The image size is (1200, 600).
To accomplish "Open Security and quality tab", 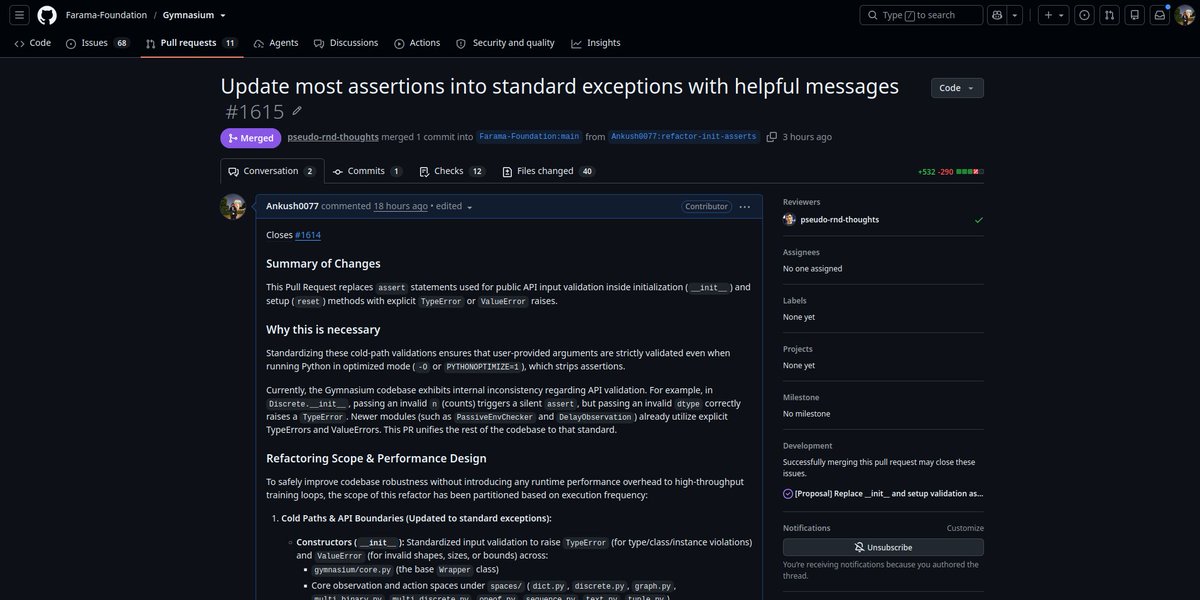I will 505,43.
